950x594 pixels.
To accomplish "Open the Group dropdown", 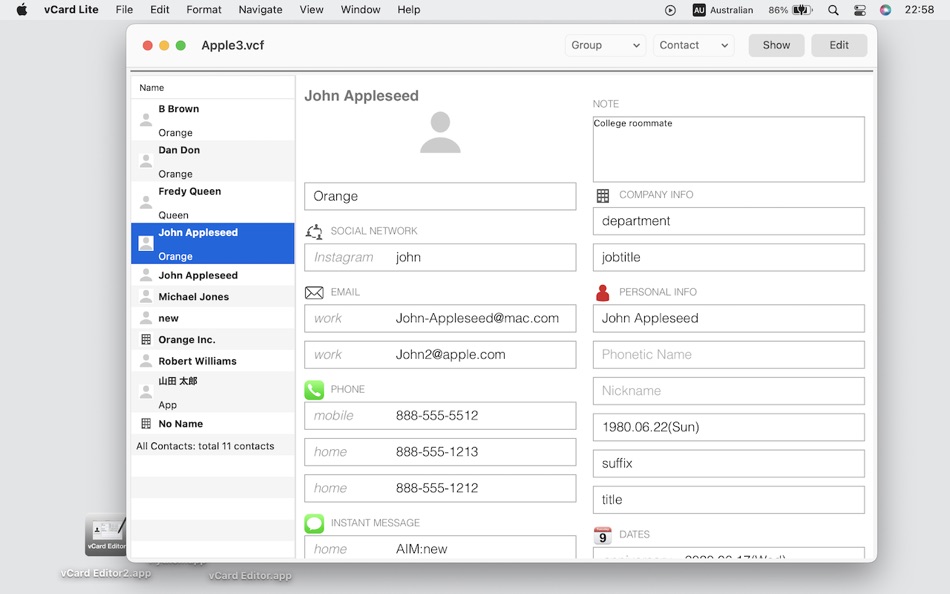I will point(605,45).
